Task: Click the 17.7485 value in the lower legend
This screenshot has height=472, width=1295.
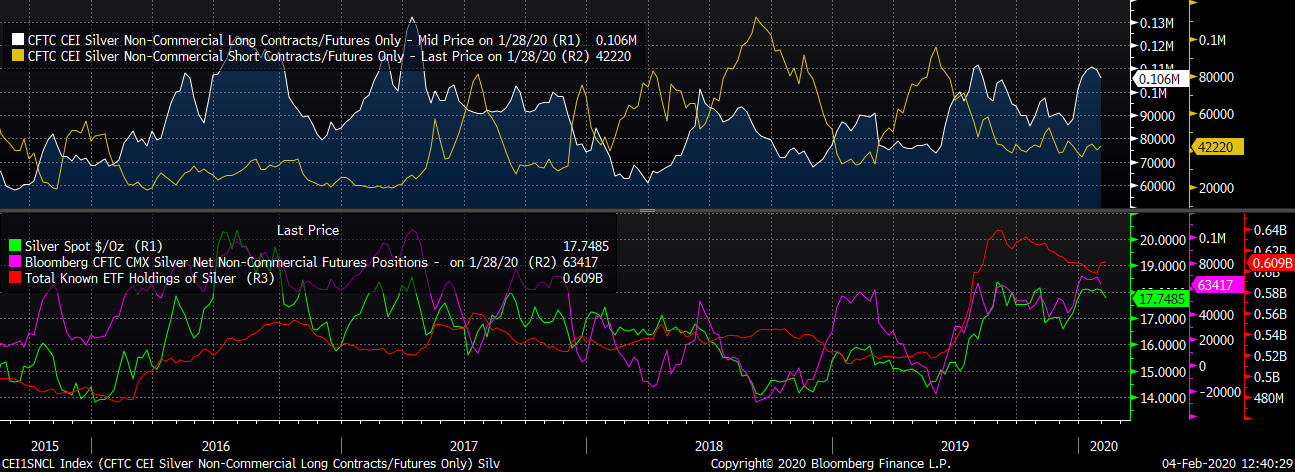Action: point(586,247)
